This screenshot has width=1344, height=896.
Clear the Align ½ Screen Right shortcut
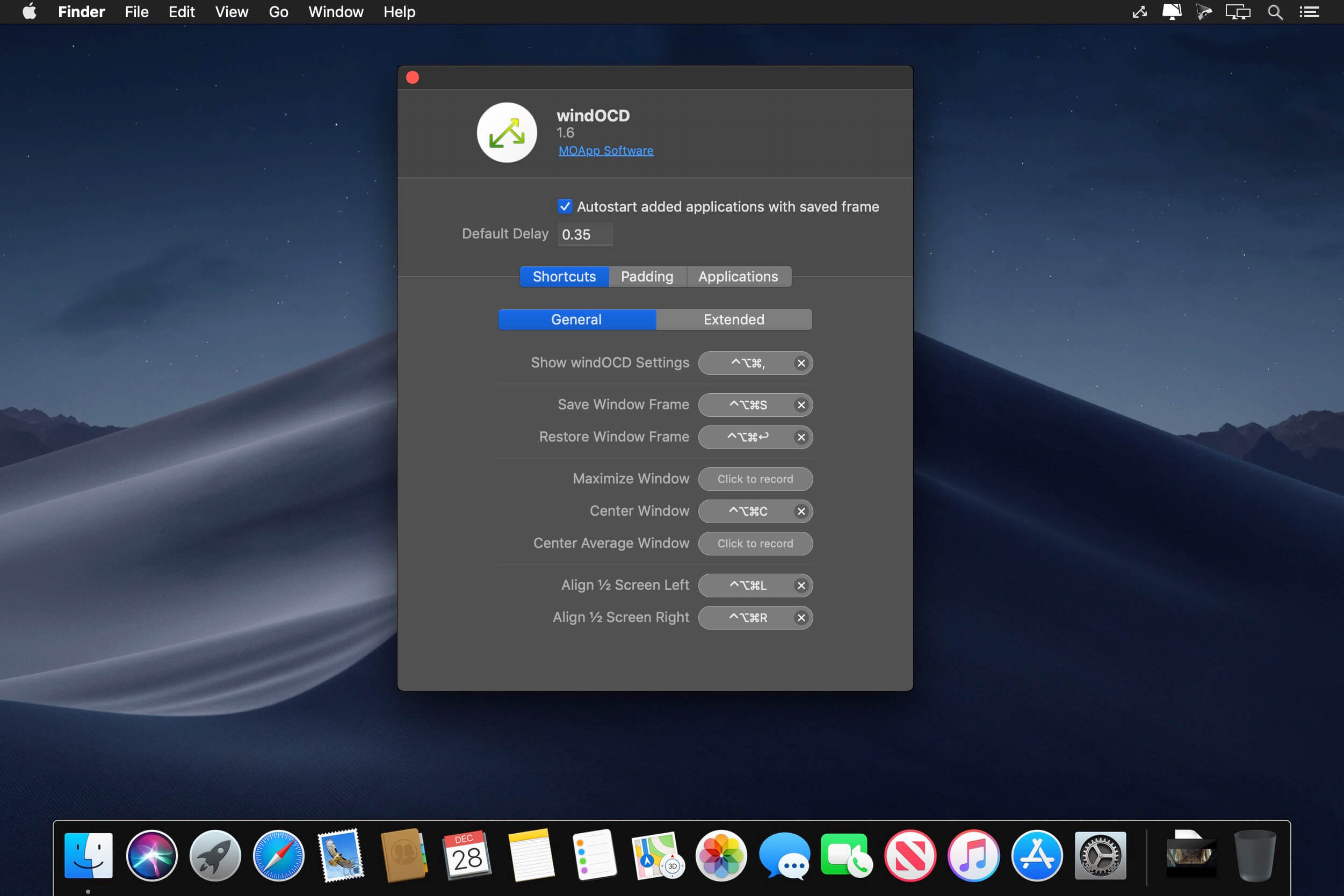pos(801,618)
